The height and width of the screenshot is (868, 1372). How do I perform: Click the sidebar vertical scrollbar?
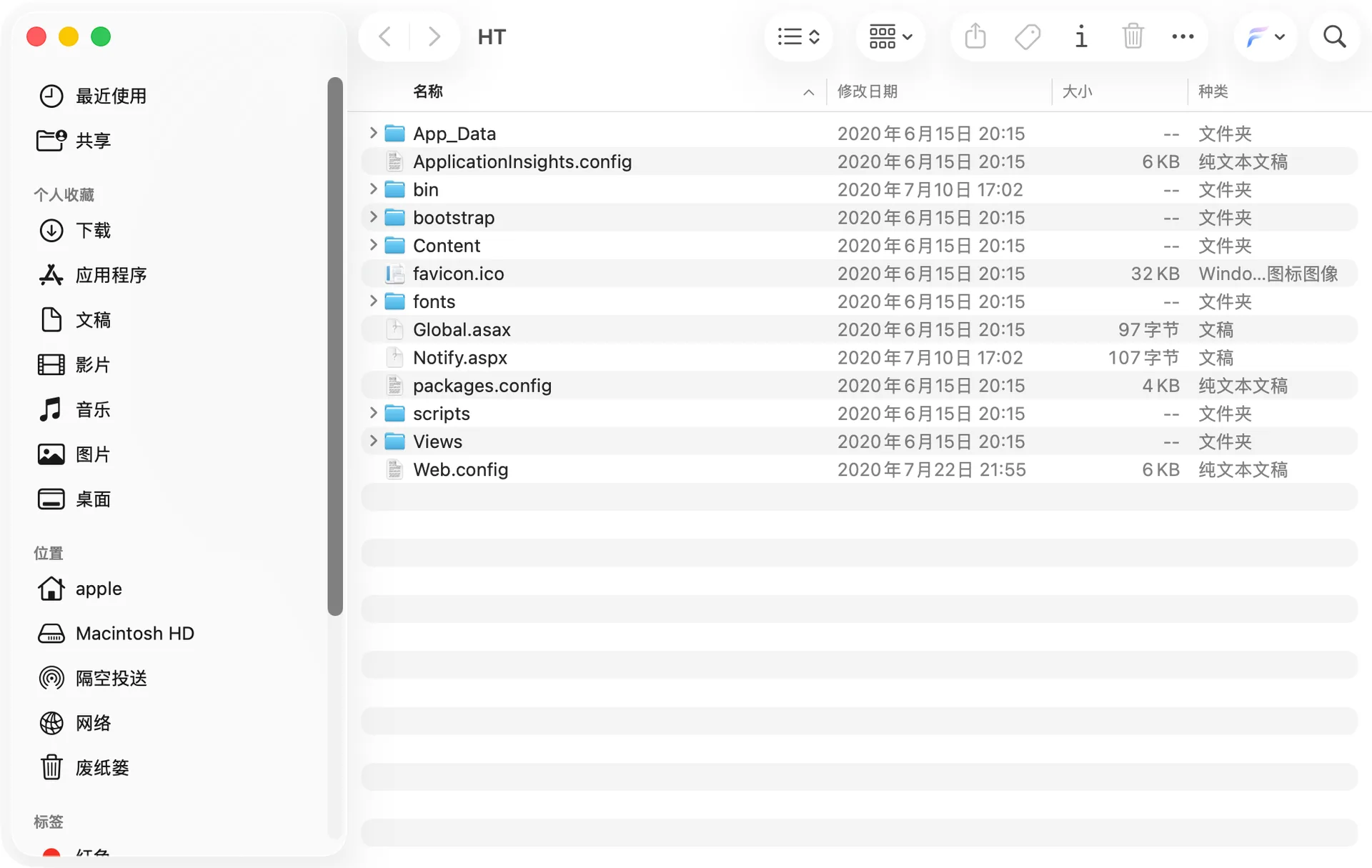point(335,346)
